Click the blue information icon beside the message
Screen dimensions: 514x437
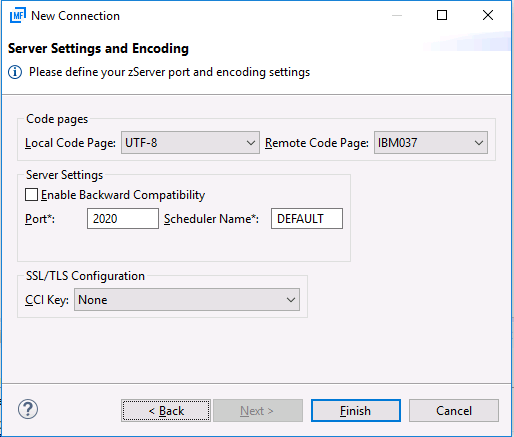point(15,72)
